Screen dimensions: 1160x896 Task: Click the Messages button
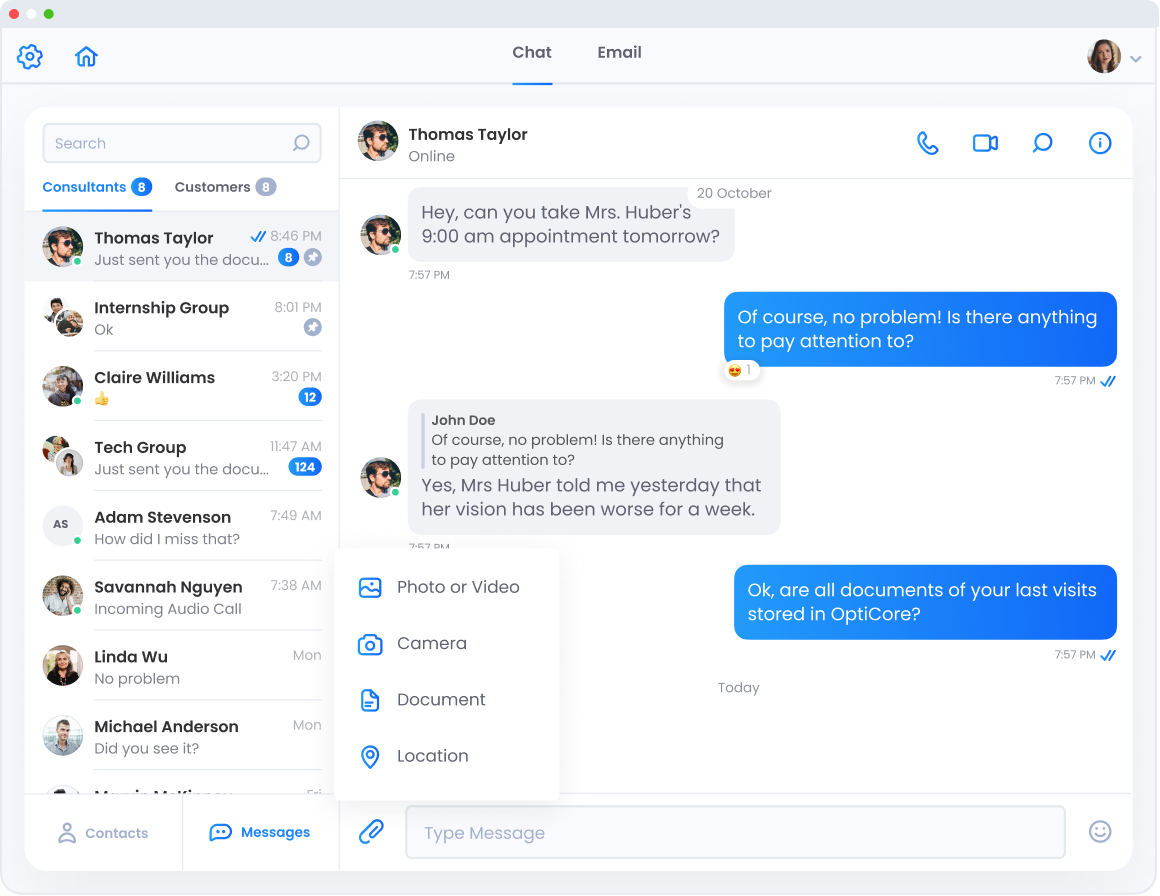point(260,832)
